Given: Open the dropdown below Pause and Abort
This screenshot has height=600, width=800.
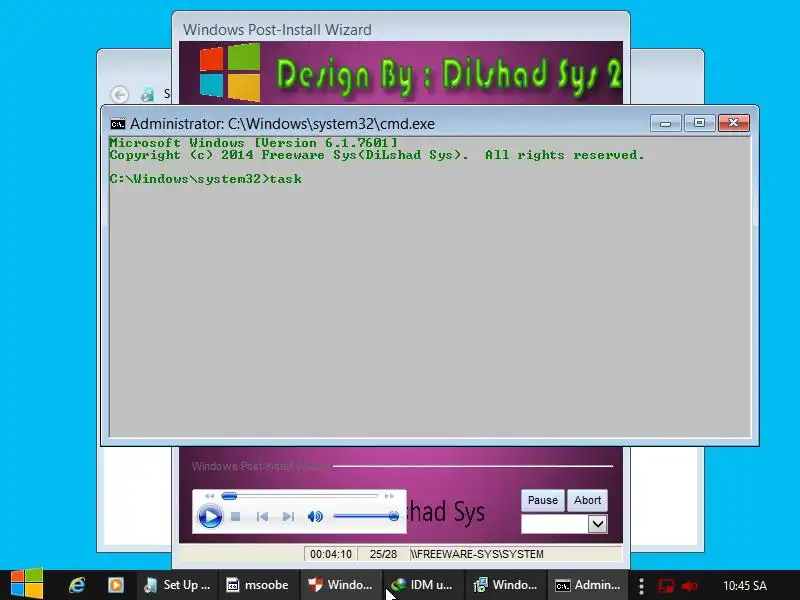Looking at the screenshot, I should [597, 524].
